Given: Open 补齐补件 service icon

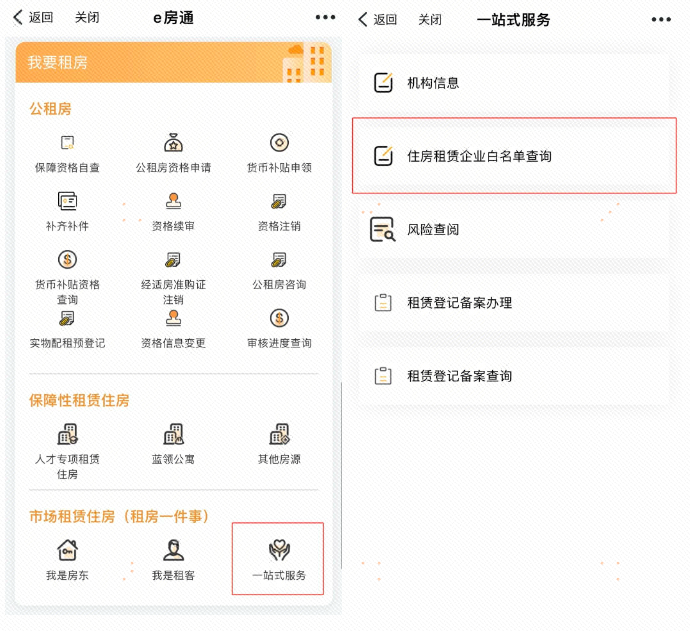Looking at the screenshot, I should tap(67, 201).
